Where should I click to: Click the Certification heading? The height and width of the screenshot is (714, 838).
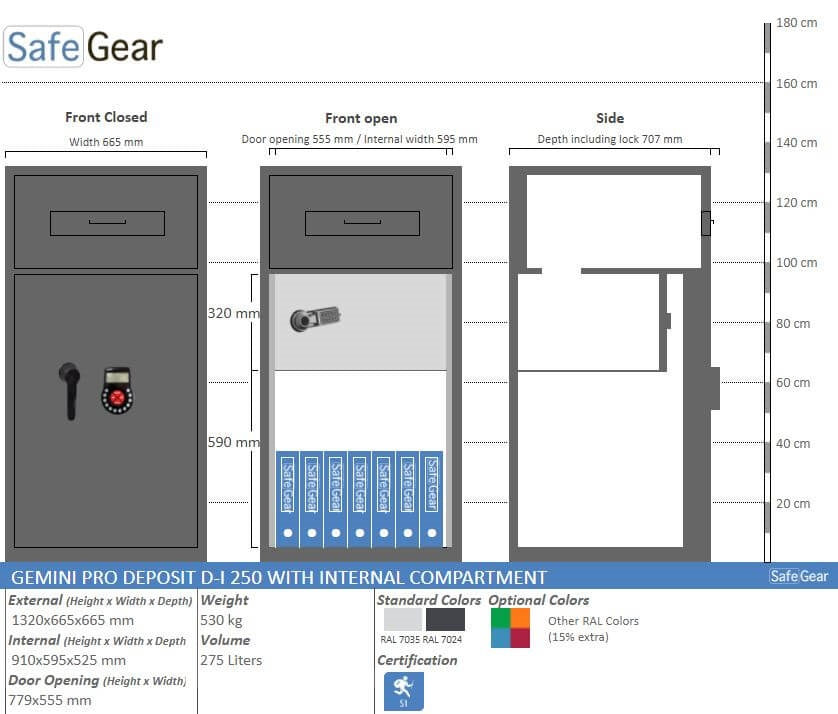(417, 661)
